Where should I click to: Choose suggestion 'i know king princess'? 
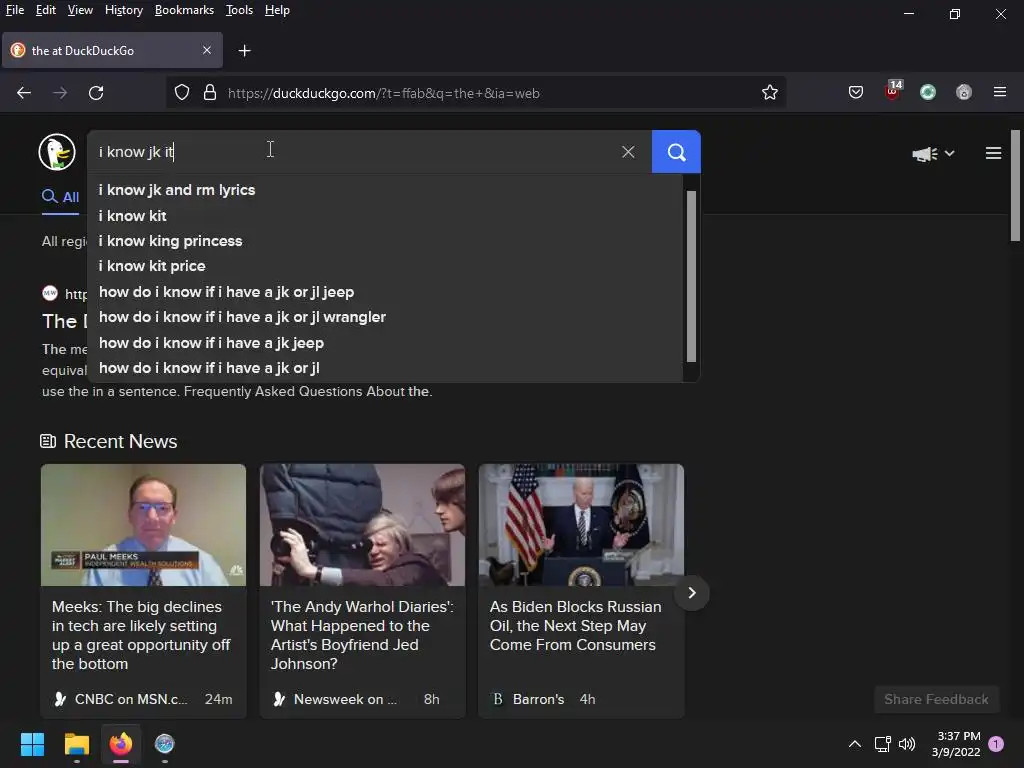[385, 241]
